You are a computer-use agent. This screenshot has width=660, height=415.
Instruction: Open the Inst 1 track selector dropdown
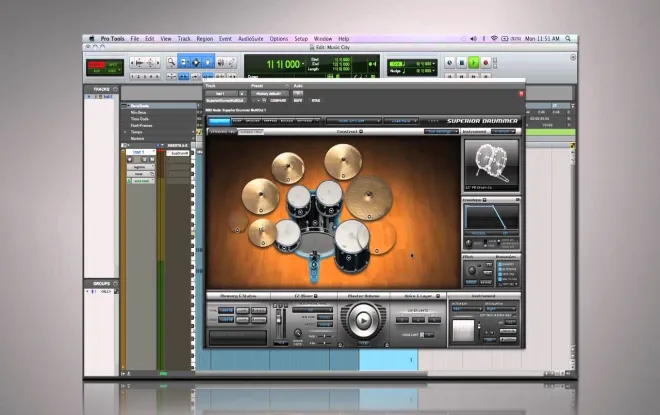[221, 93]
